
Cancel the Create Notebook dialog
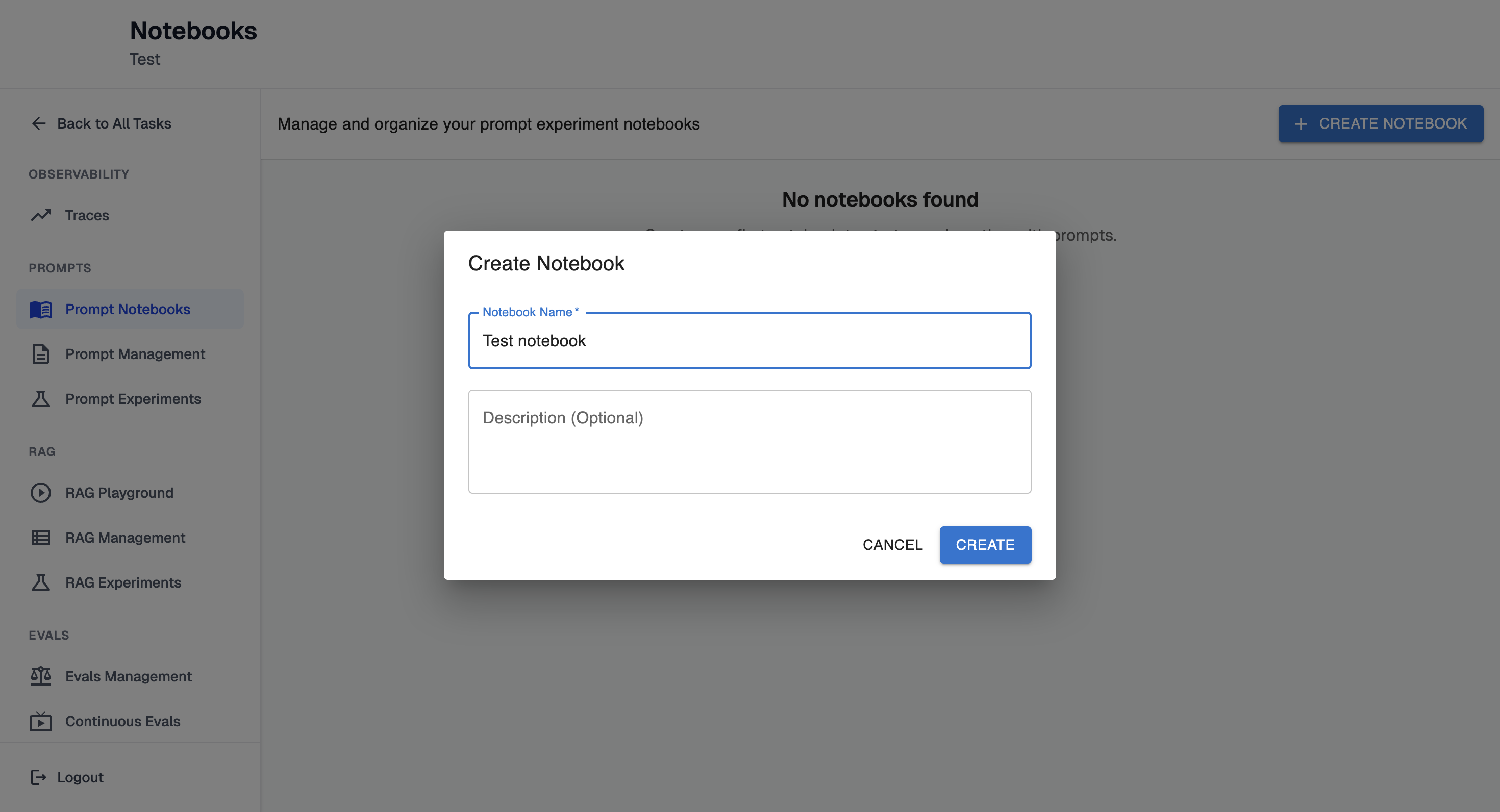tap(892, 545)
